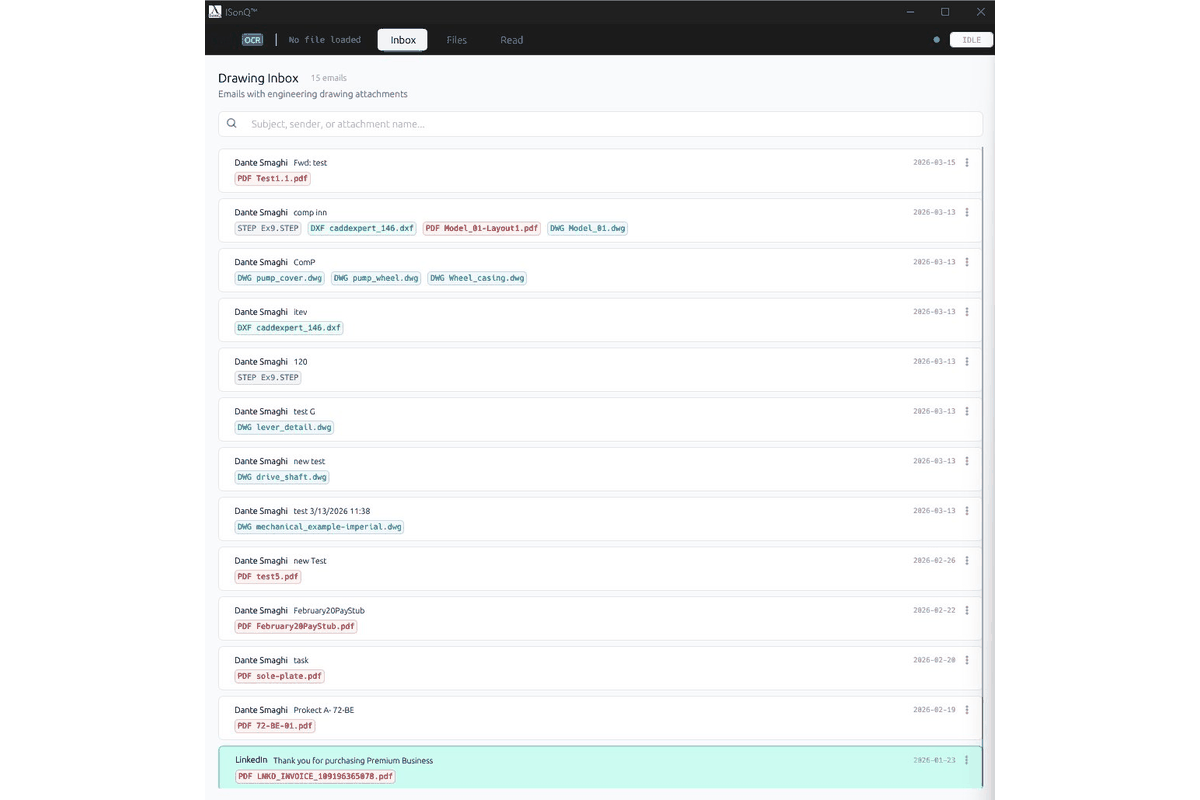Switch to the Read tab
The image size is (1200, 800).
(511, 40)
